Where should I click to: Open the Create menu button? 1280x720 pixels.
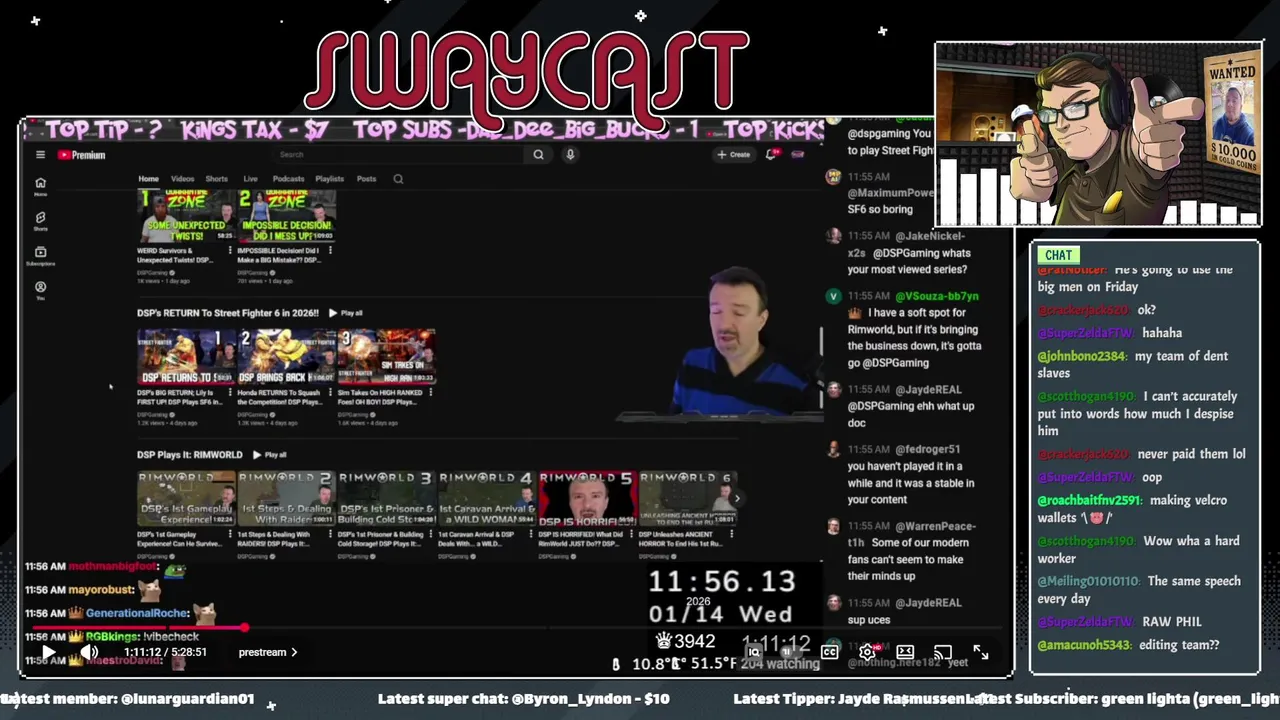(x=733, y=155)
